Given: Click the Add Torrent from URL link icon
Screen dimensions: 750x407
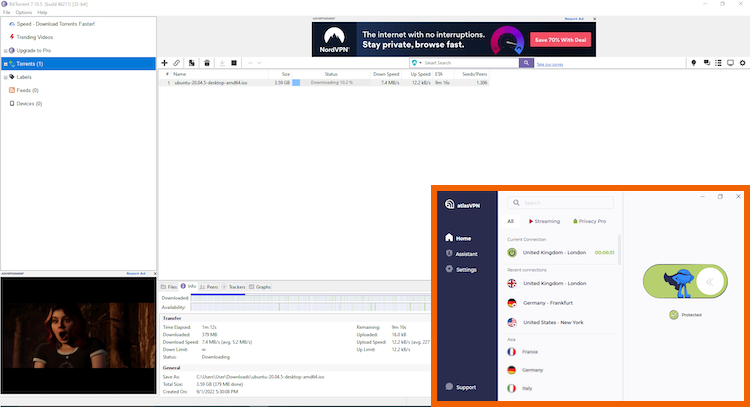Looking at the screenshot, I should [x=177, y=63].
